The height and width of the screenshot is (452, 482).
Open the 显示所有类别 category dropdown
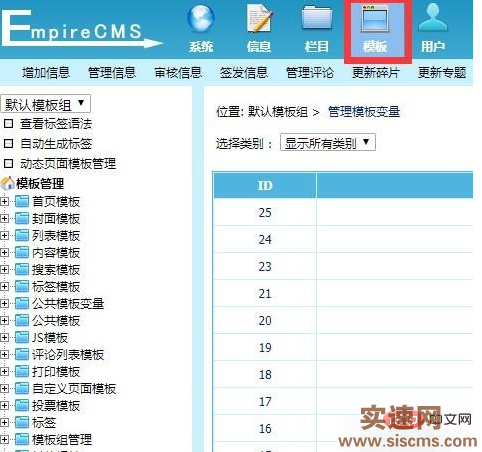[328, 143]
